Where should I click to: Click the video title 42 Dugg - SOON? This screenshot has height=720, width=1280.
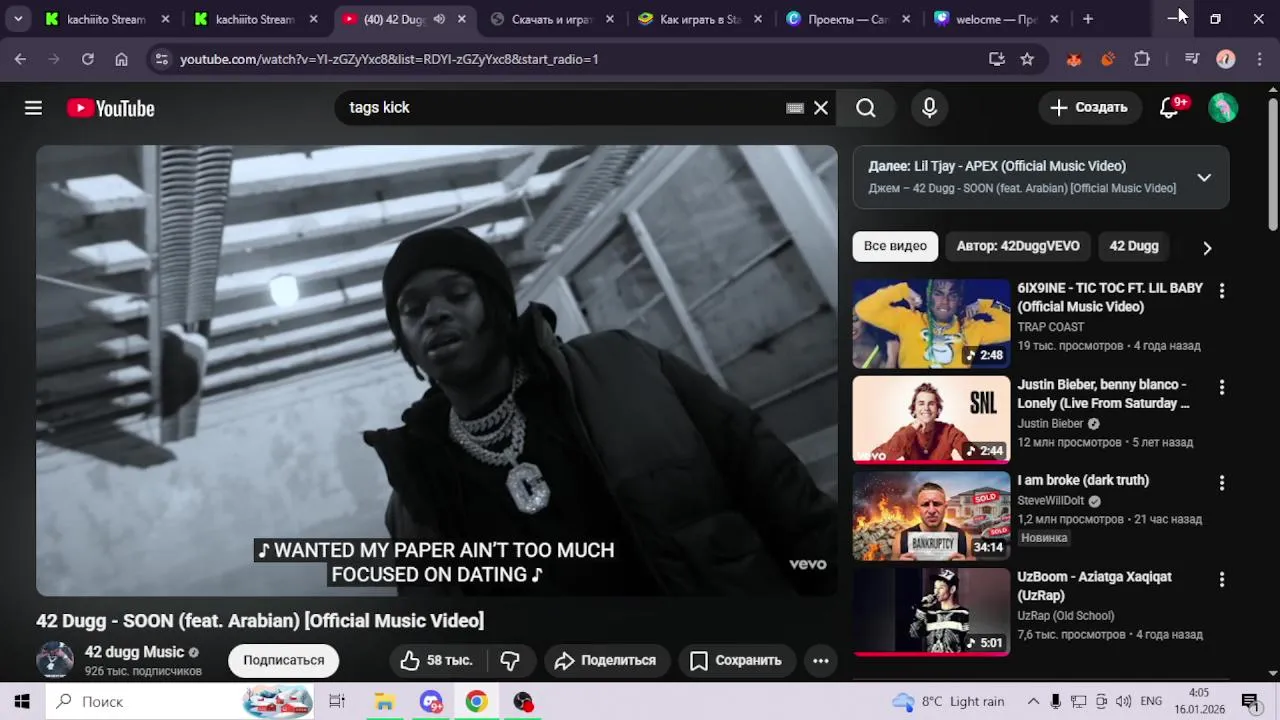tap(260, 621)
